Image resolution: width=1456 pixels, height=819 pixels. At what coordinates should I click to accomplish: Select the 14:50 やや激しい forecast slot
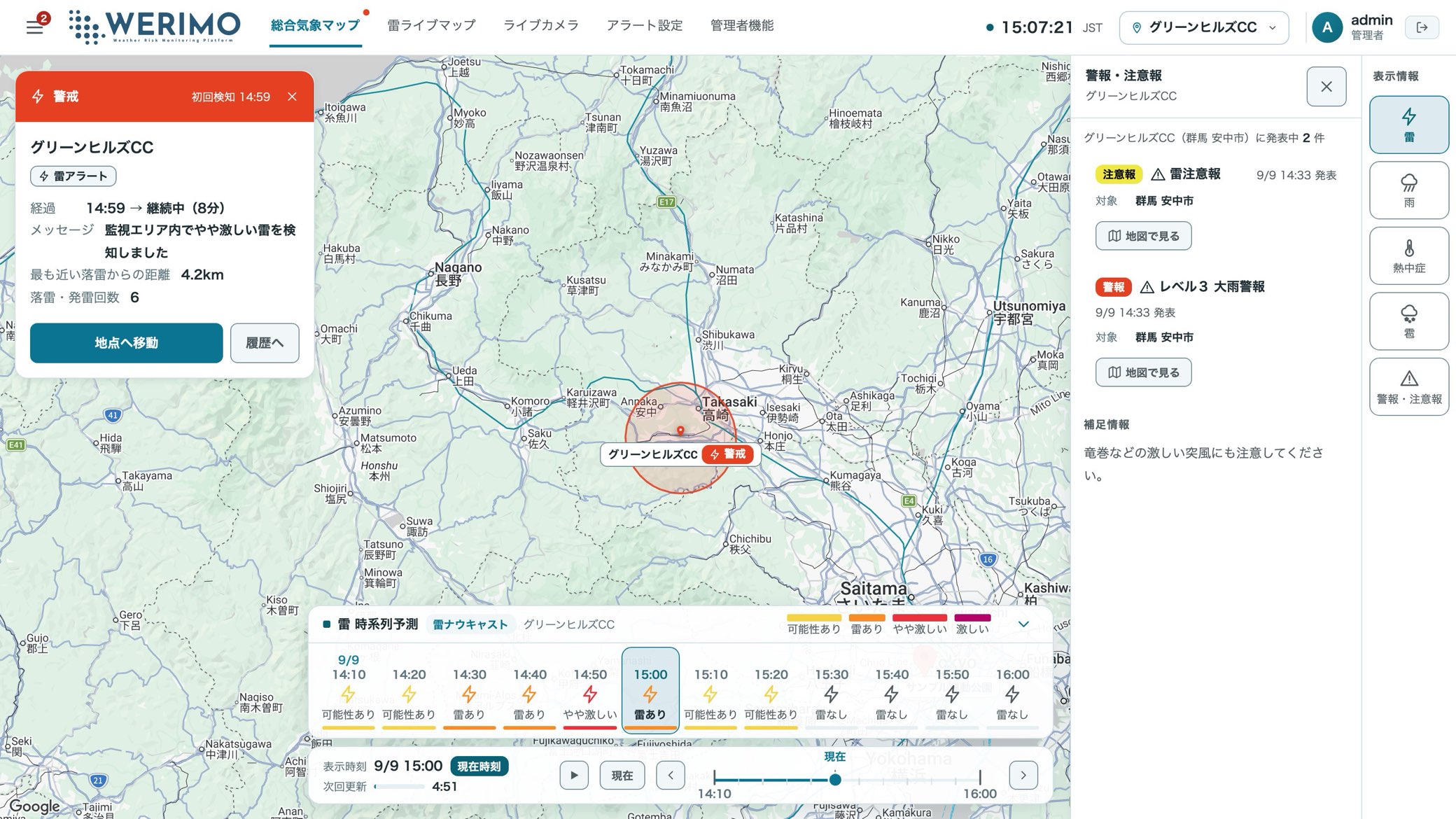pyautogui.click(x=590, y=690)
